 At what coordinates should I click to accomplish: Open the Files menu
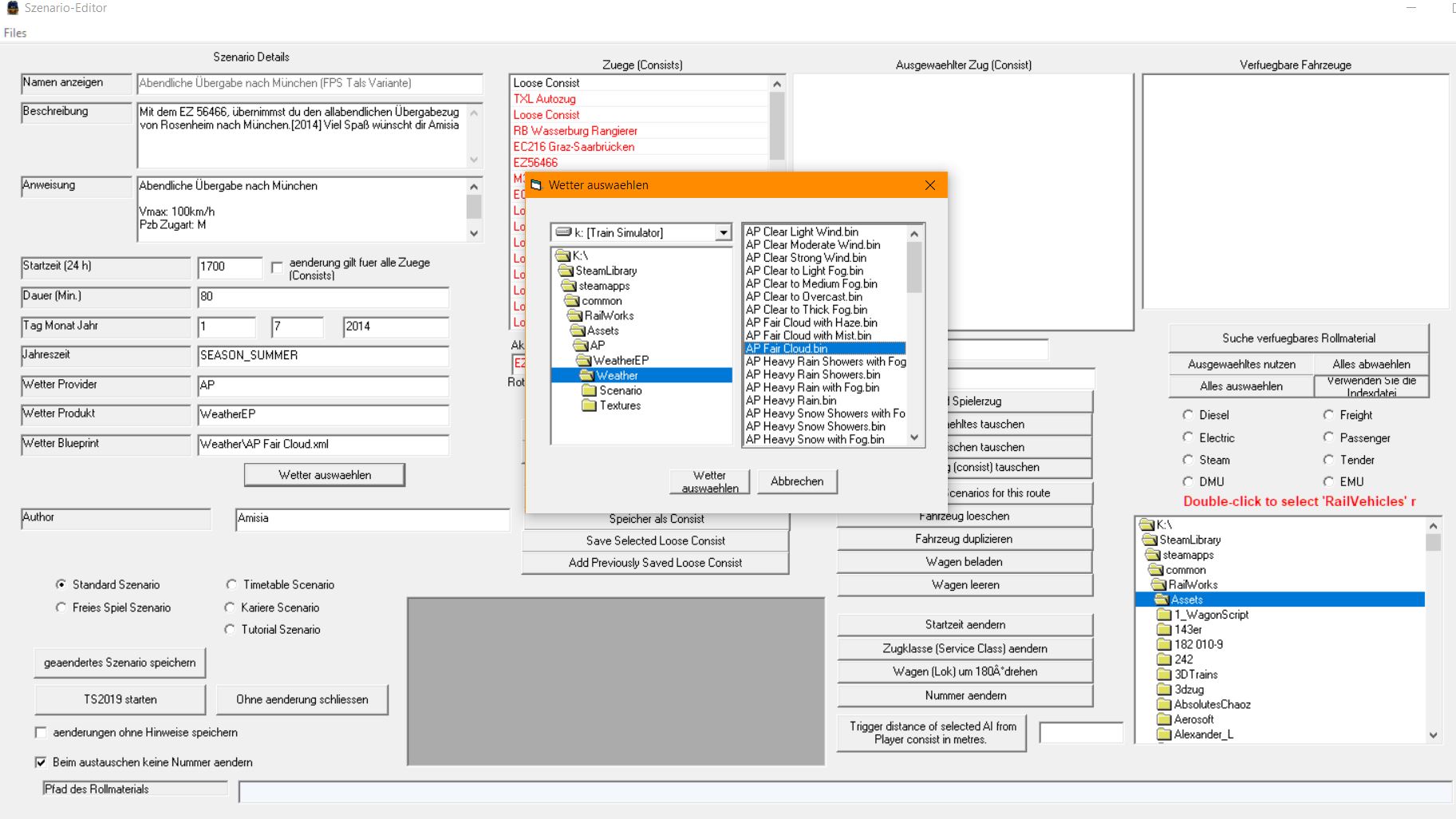pos(15,33)
